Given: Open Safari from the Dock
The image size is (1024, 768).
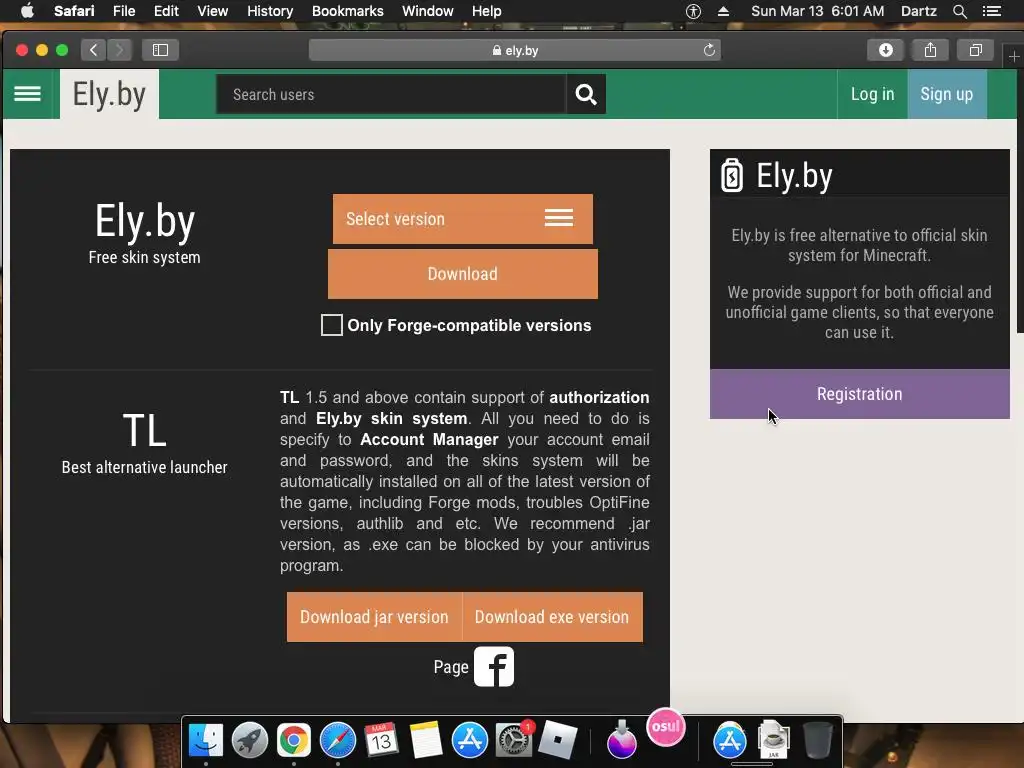Looking at the screenshot, I should pyautogui.click(x=338, y=741).
